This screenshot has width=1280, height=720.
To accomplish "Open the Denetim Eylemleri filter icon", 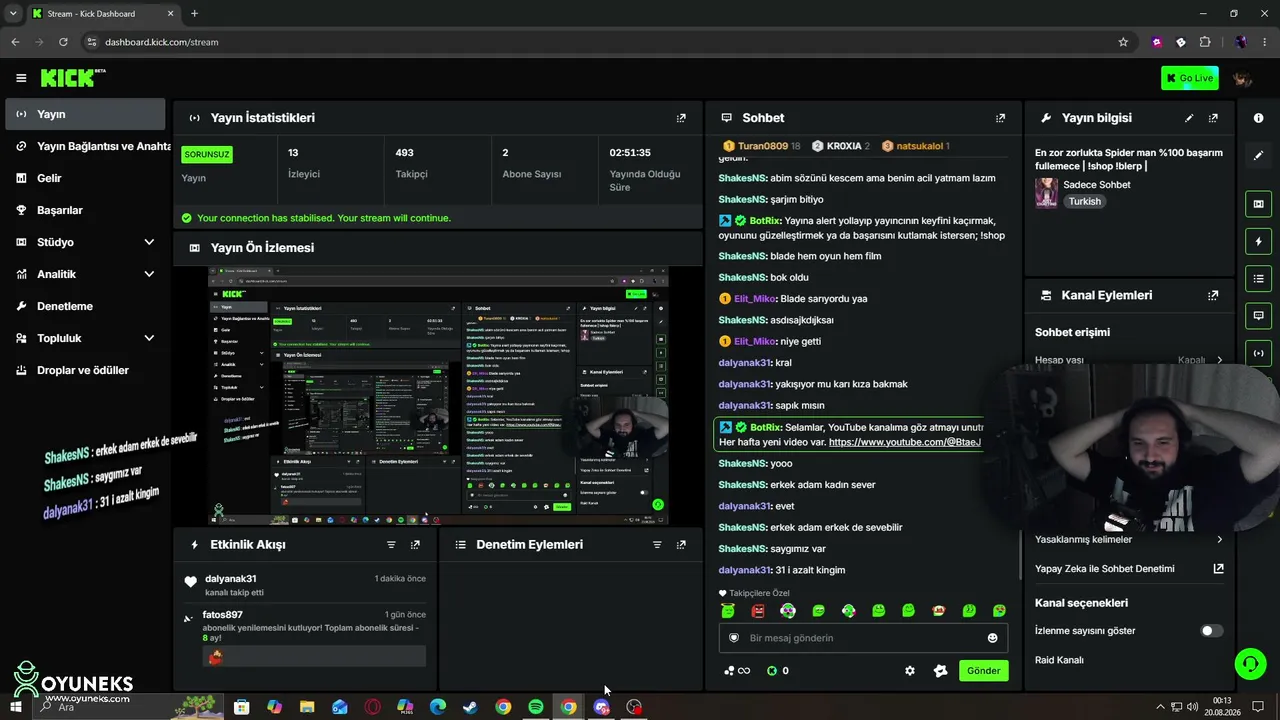I will click(x=657, y=545).
